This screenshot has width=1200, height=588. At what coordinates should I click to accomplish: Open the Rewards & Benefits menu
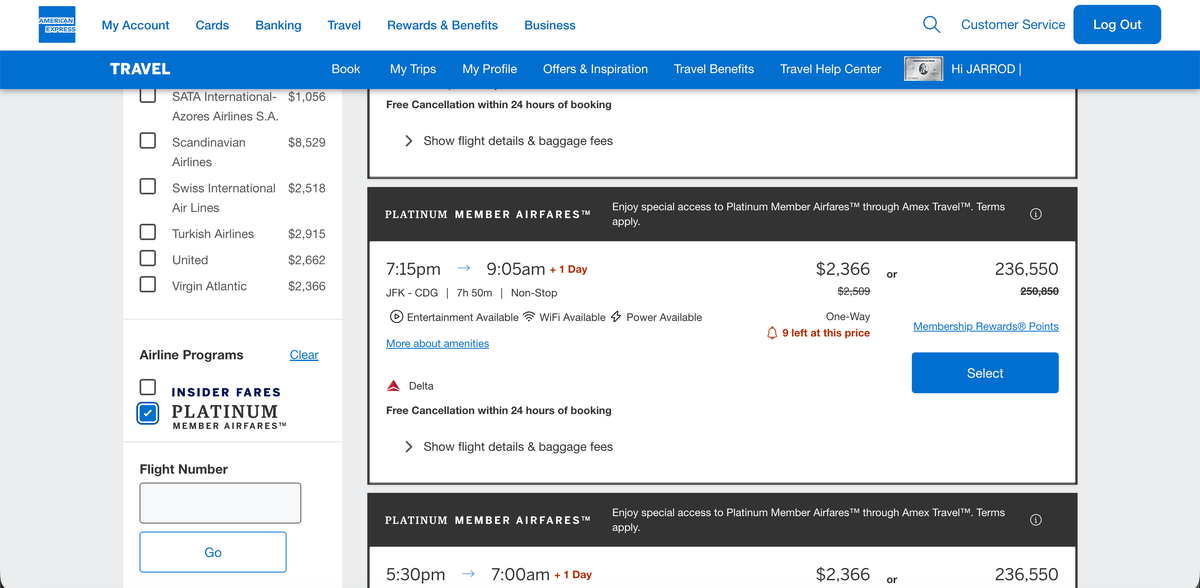(442, 25)
